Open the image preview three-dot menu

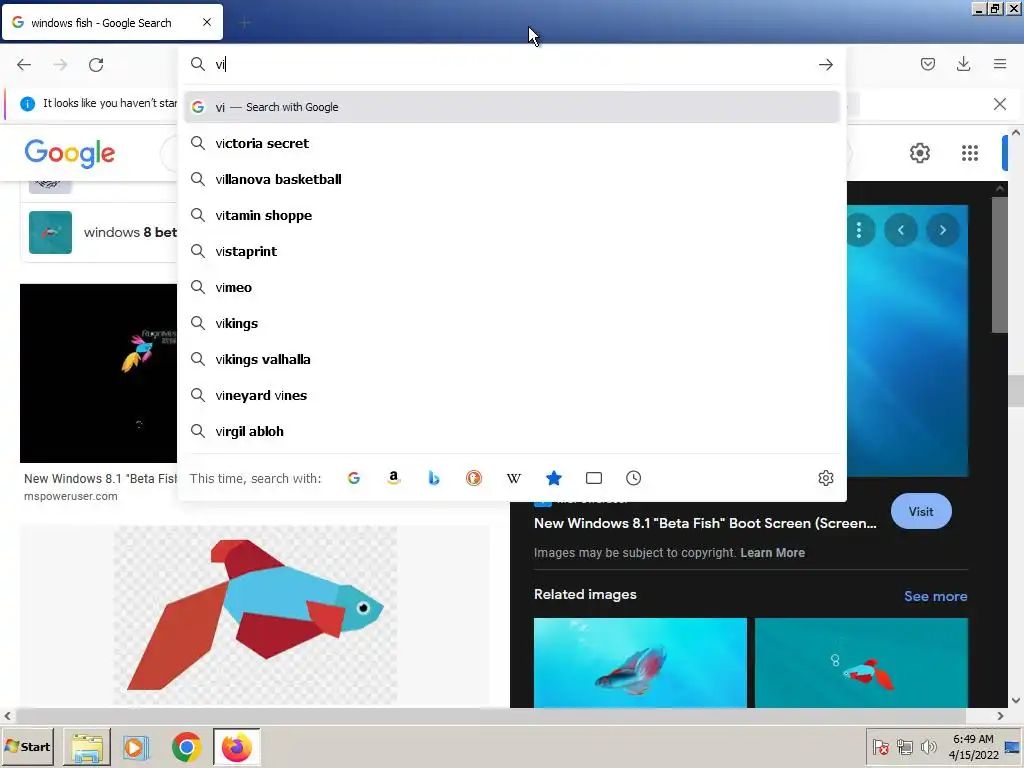click(x=859, y=230)
